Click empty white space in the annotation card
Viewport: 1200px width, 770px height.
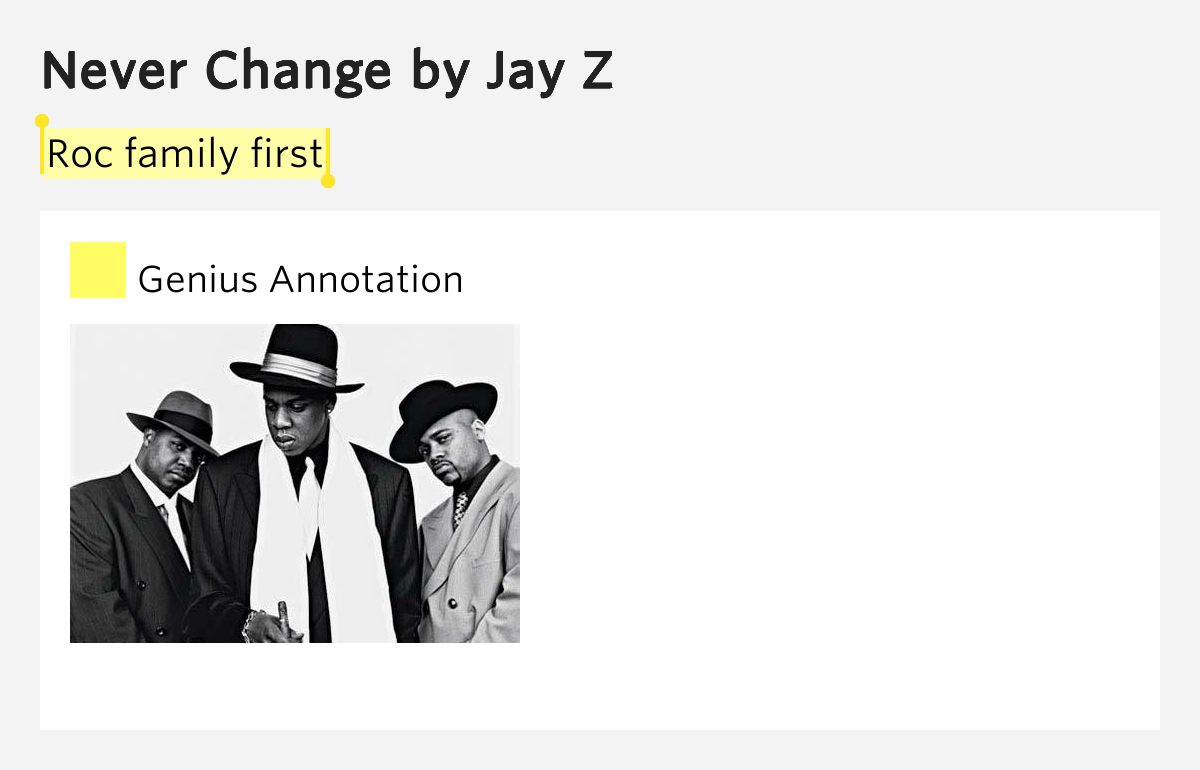pyautogui.click(x=840, y=480)
